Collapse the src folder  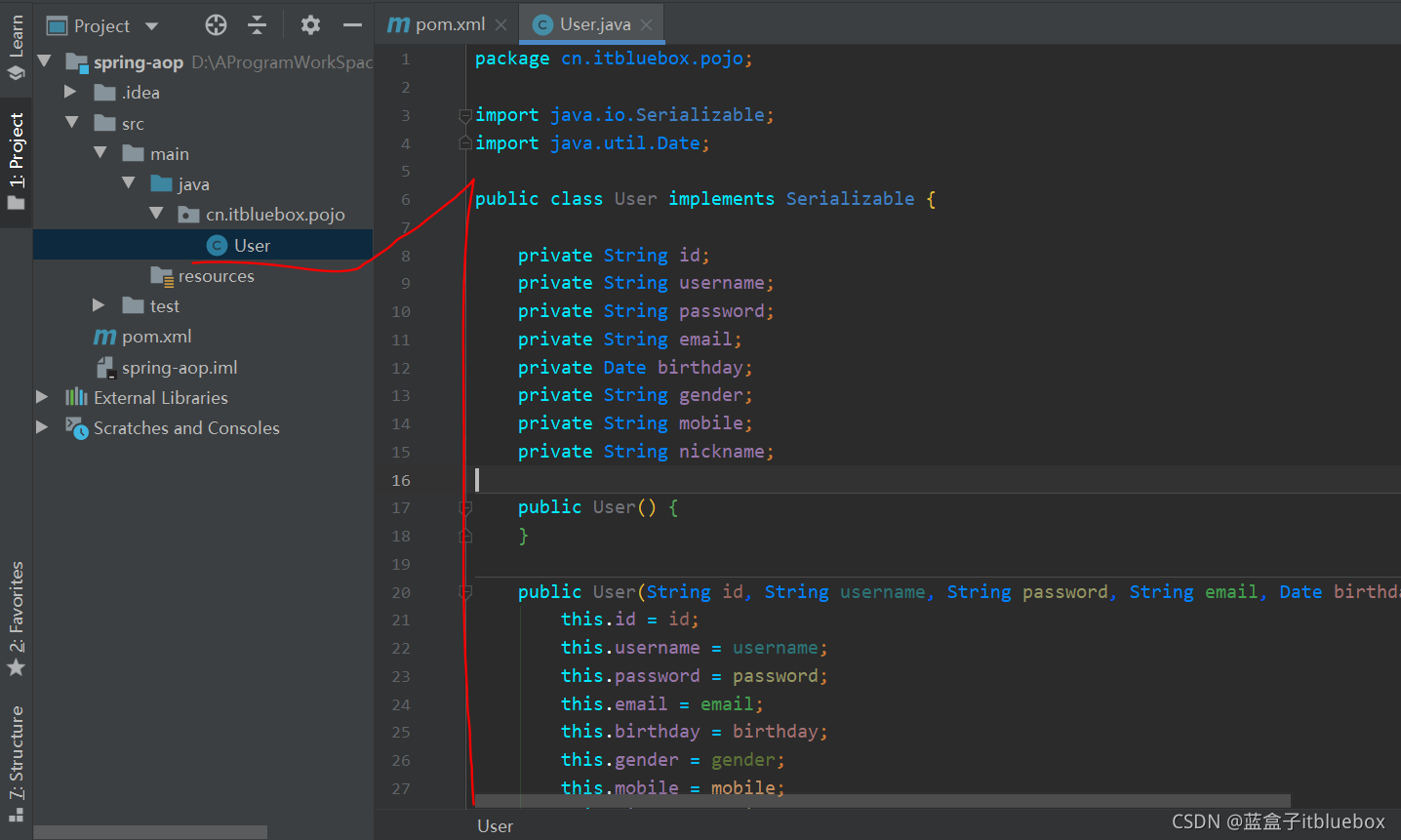tap(72, 123)
